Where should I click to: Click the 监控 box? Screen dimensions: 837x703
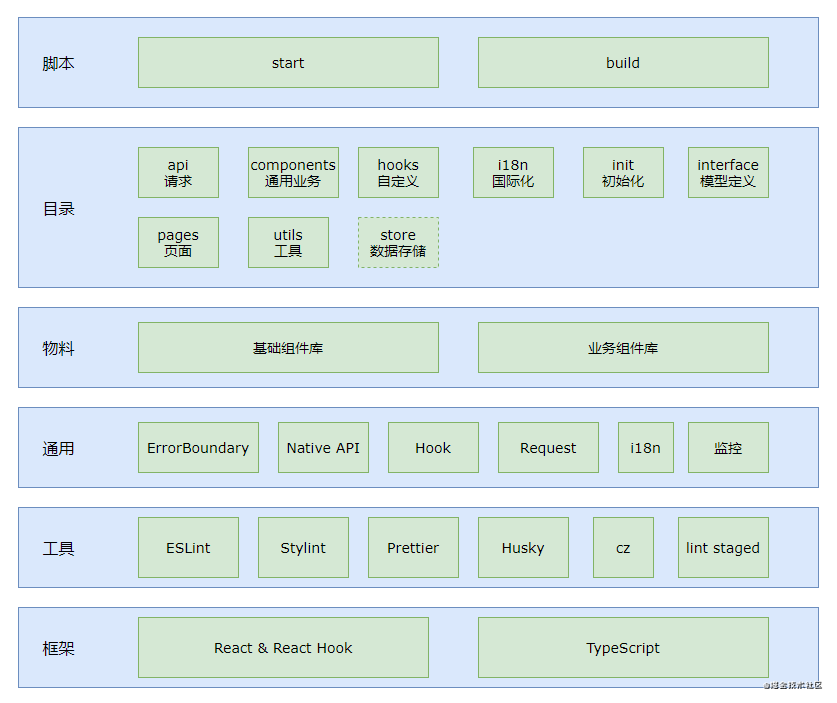(x=728, y=447)
